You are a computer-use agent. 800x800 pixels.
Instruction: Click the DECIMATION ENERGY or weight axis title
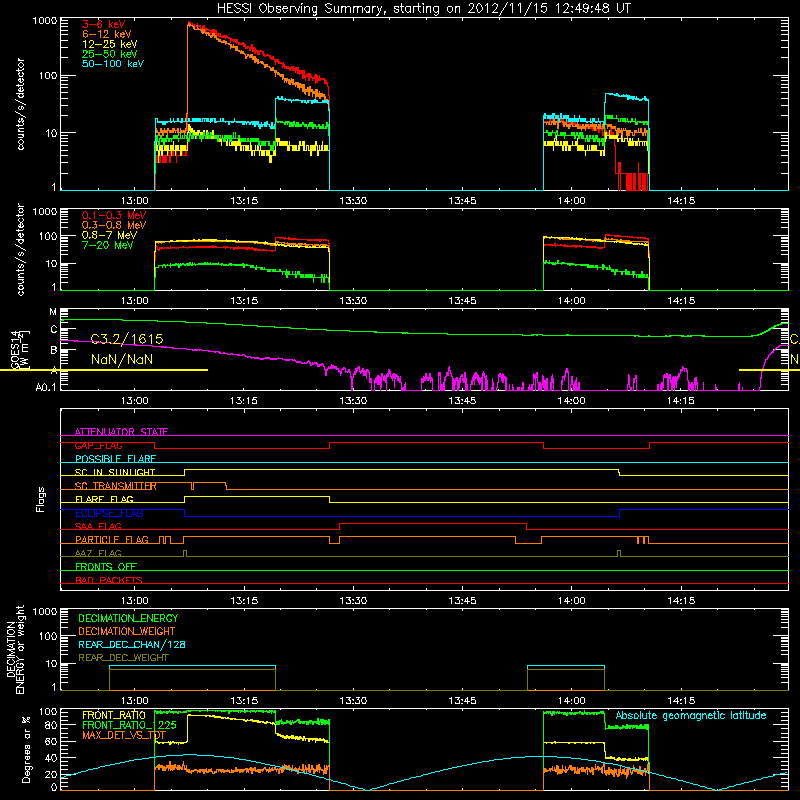pyautogui.click(x=15, y=649)
